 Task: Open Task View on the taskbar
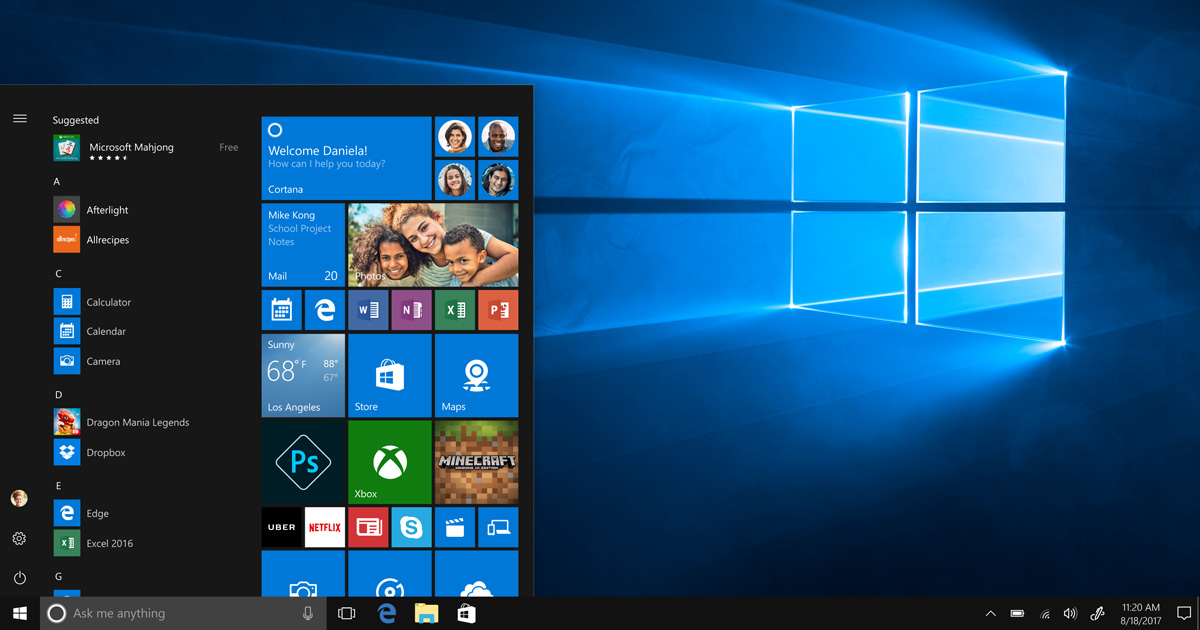[x=346, y=613]
